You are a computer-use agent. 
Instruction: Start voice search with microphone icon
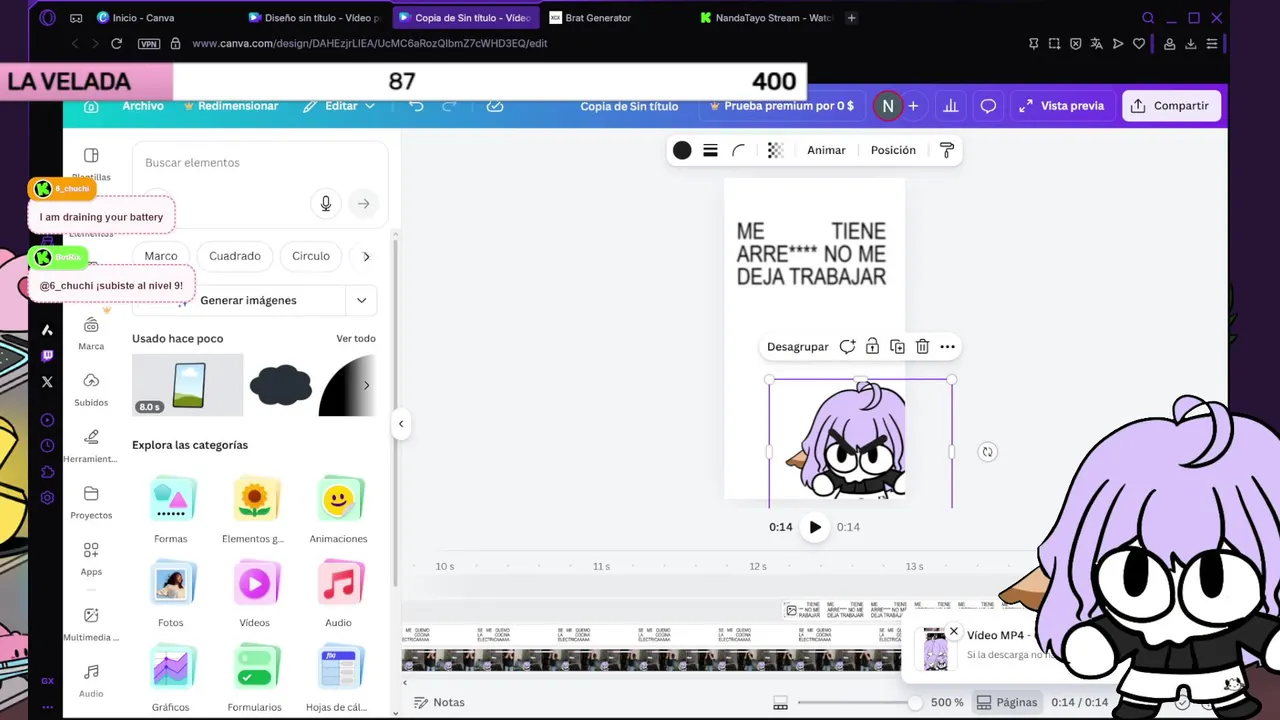click(325, 203)
